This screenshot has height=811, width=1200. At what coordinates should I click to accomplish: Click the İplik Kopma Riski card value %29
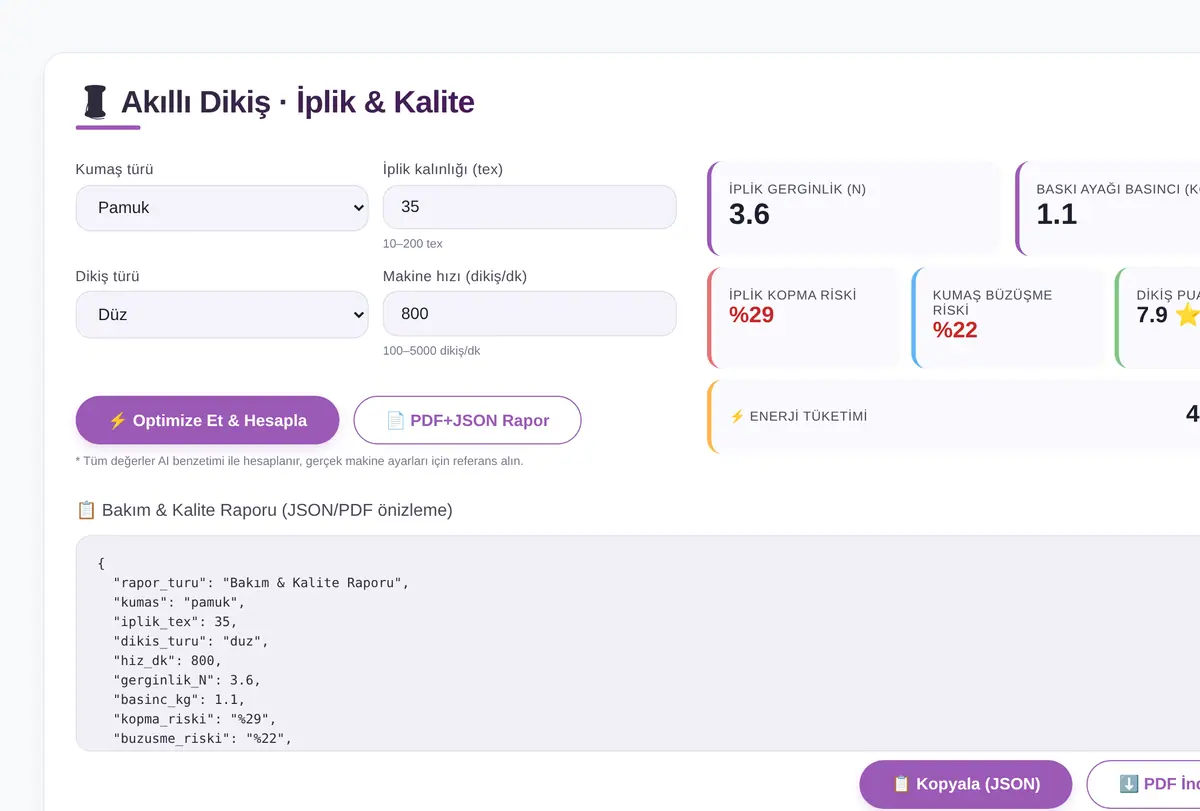[751, 316]
